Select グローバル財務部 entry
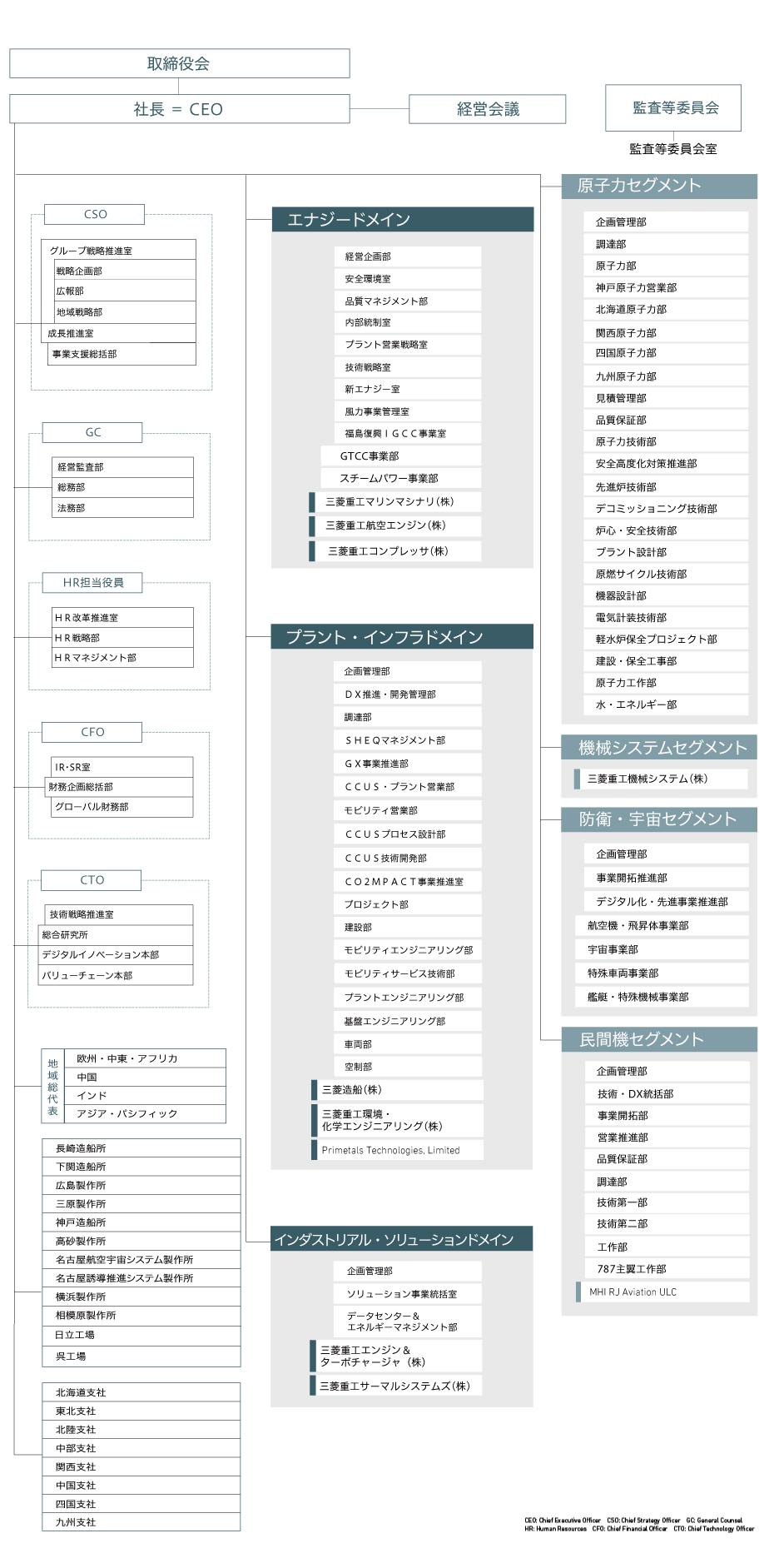 (x=122, y=807)
